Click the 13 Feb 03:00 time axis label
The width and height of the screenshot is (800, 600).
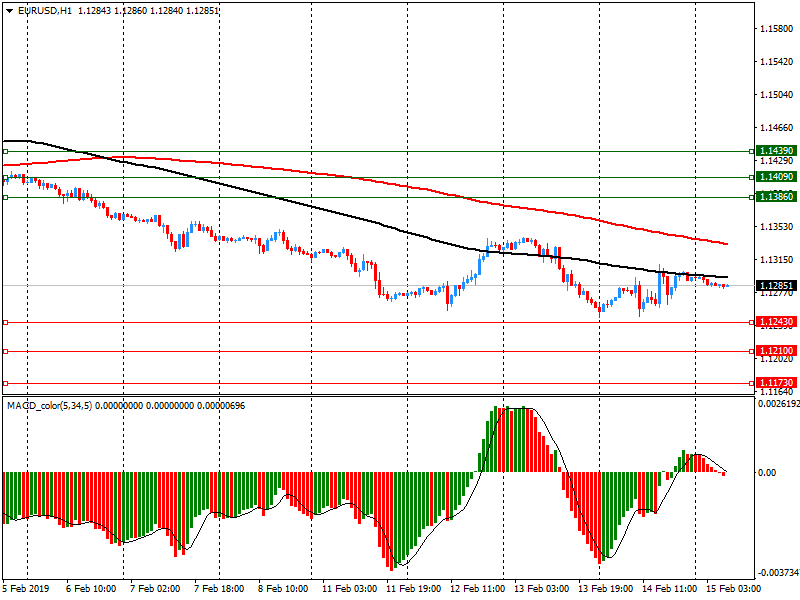pyautogui.click(x=541, y=590)
